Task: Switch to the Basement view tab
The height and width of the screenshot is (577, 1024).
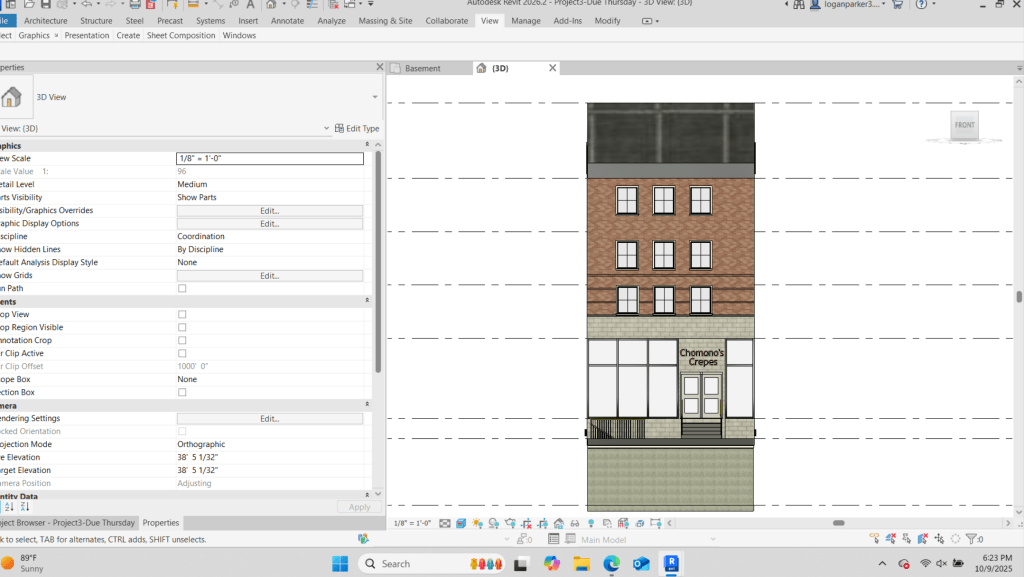Action: [x=423, y=68]
